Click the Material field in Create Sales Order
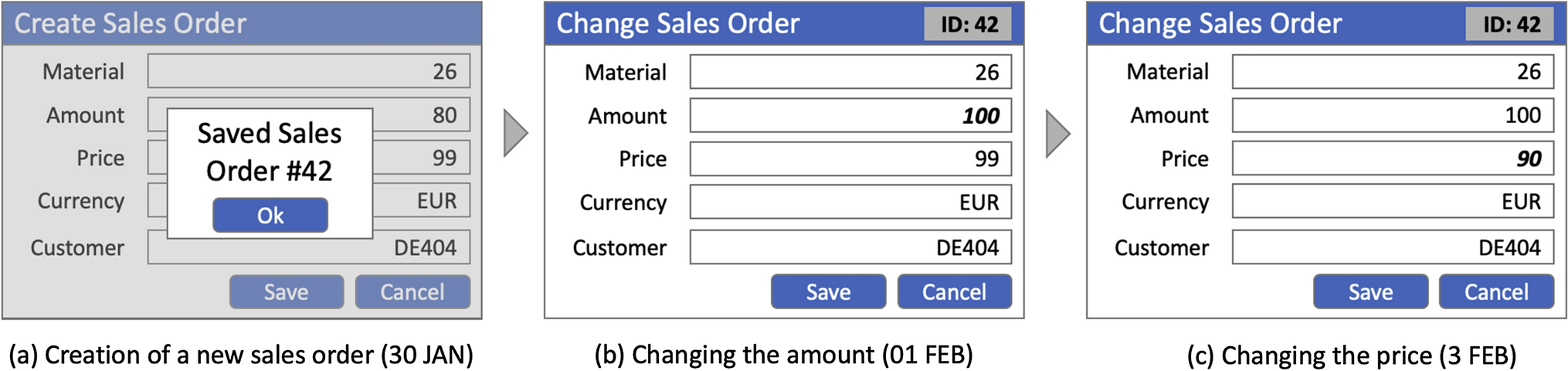The width and height of the screenshot is (1568, 371). point(309,71)
